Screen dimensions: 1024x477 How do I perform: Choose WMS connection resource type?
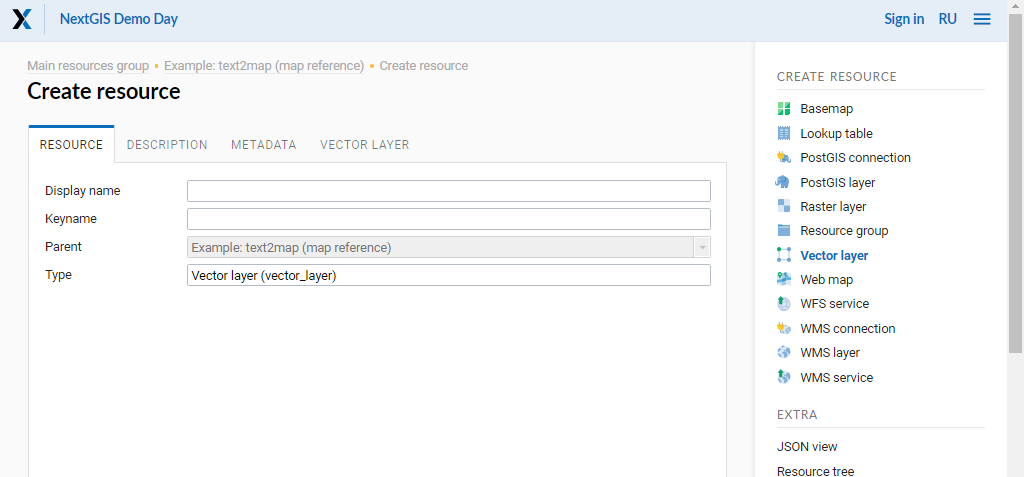[x=848, y=329]
